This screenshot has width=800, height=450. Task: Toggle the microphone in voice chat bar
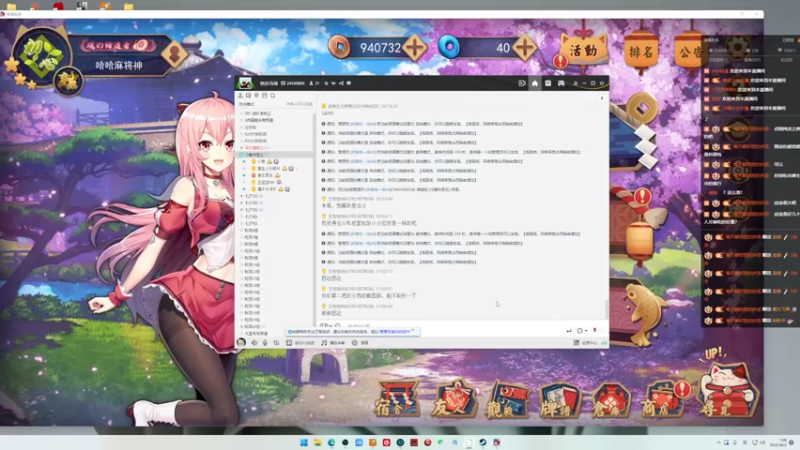[x=265, y=343]
